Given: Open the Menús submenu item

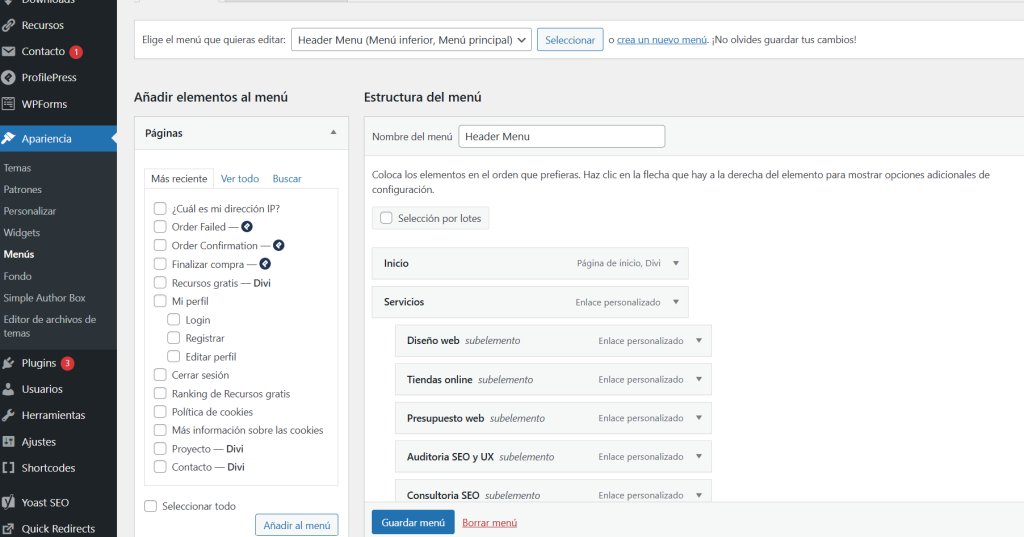Looking at the screenshot, I should click(x=18, y=254).
